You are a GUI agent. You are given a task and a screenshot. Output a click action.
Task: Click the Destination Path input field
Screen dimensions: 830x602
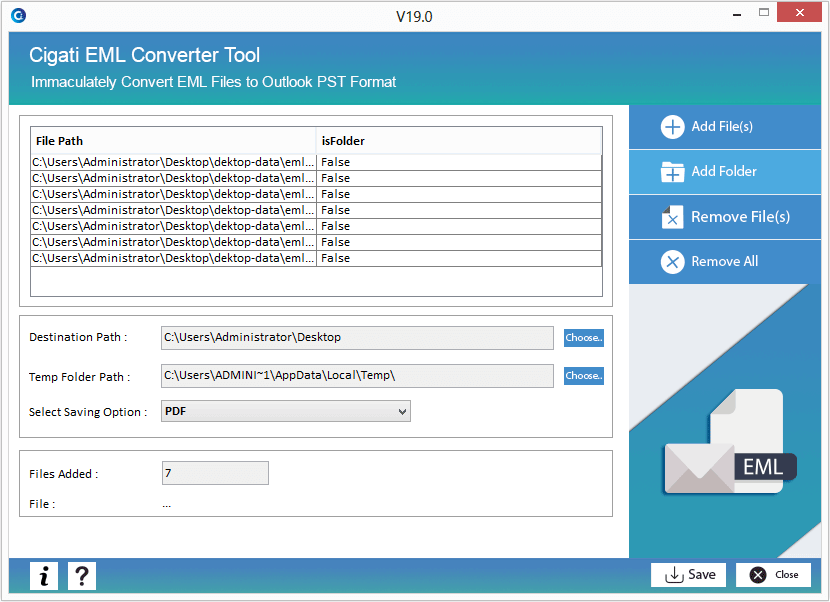(357, 338)
